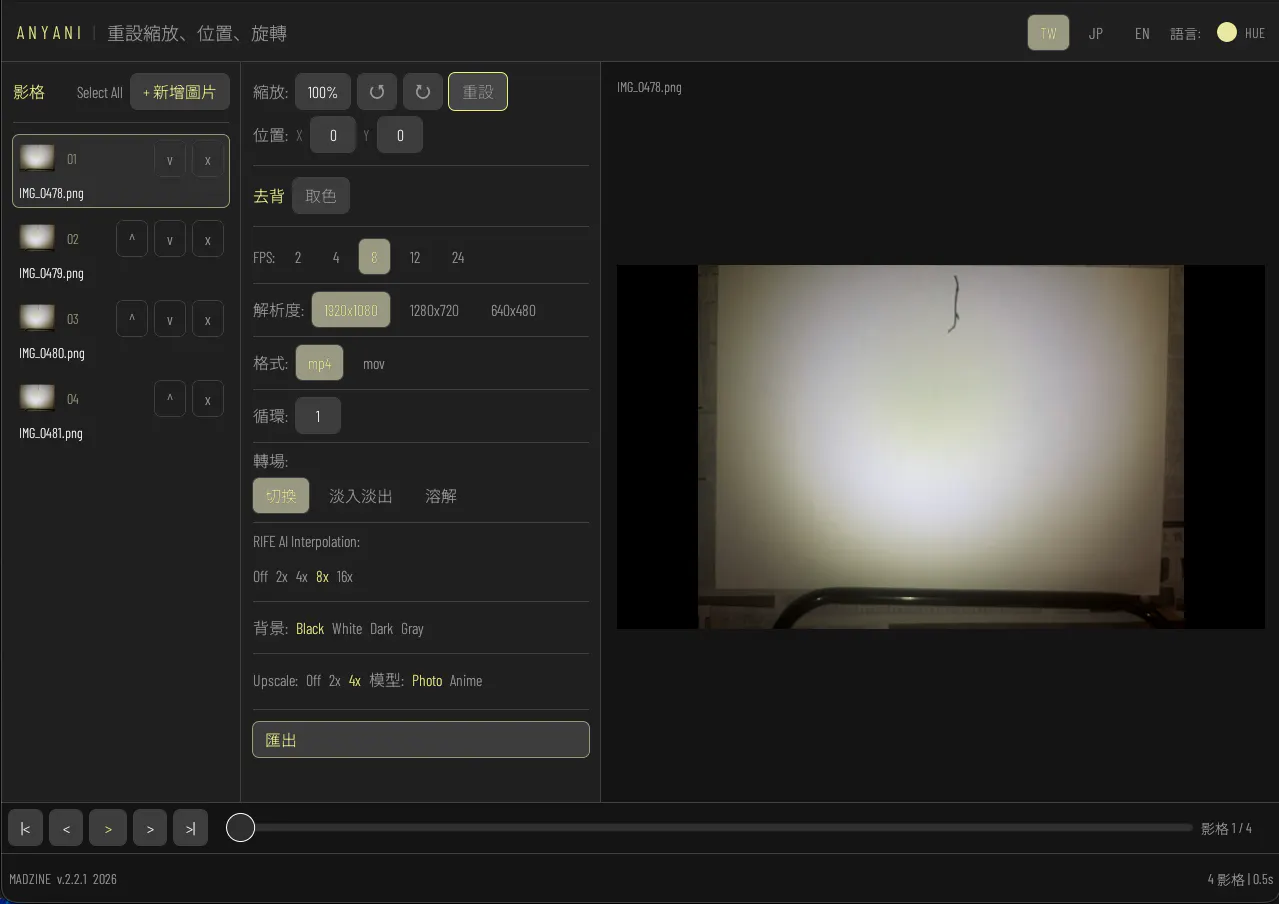
Task: Set FPS to 12
Action: point(415,257)
